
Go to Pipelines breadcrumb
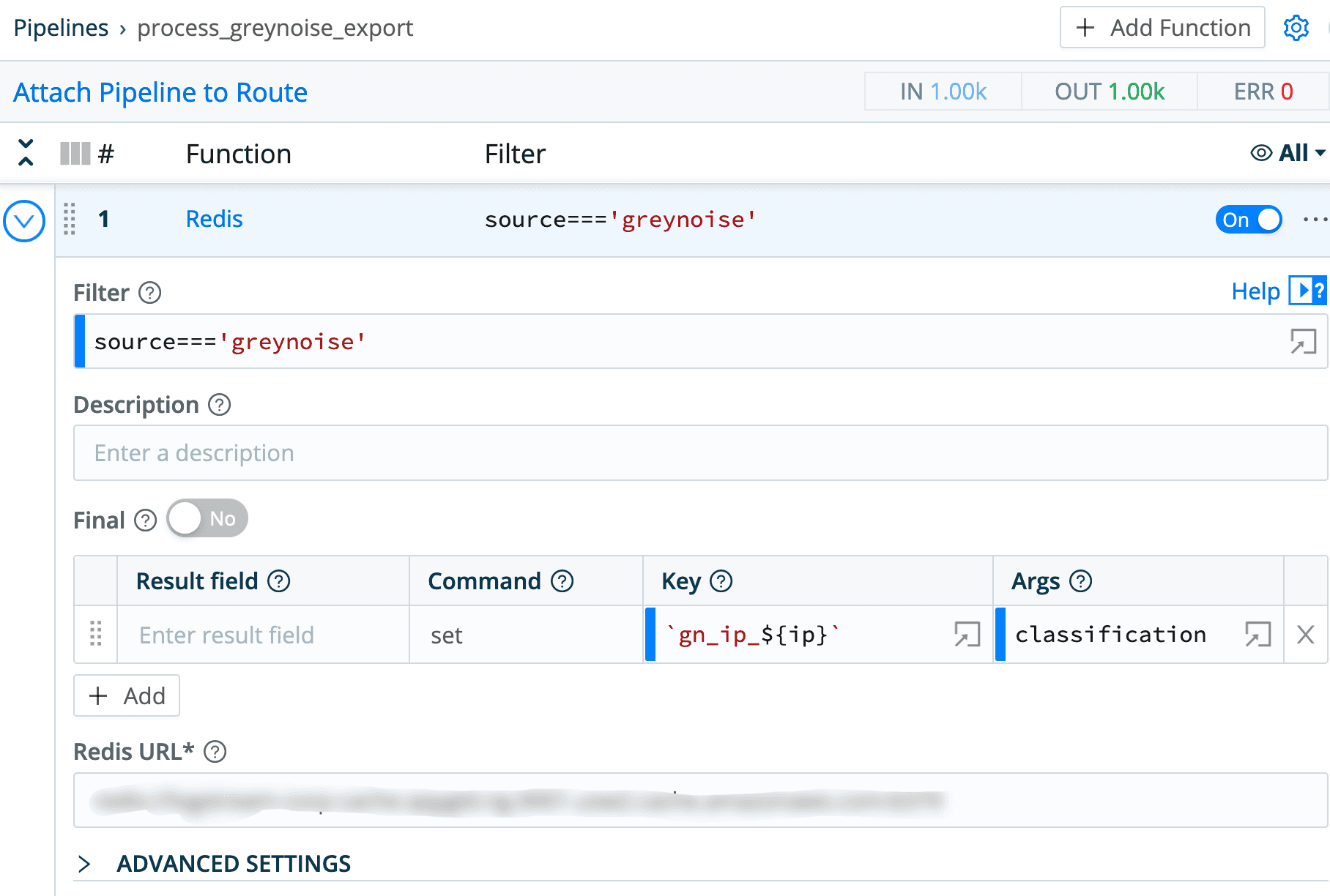point(61,28)
